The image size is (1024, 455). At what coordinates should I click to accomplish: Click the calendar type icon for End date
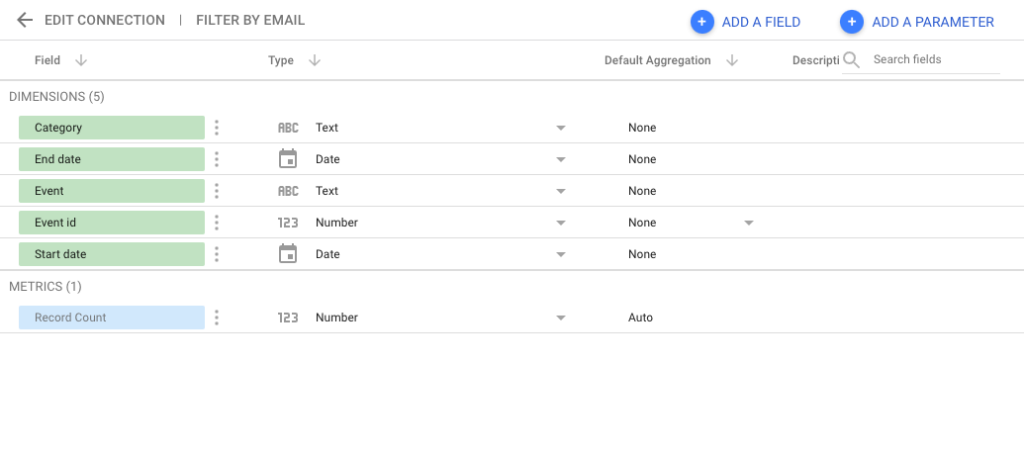(x=288, y=159)
